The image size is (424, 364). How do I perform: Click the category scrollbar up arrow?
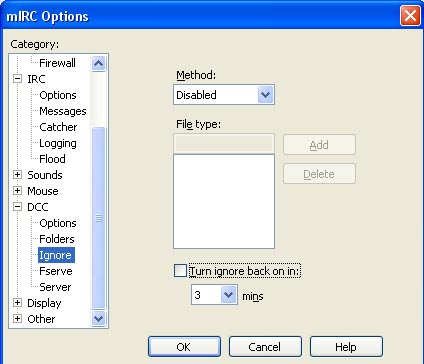click(98, 63)
